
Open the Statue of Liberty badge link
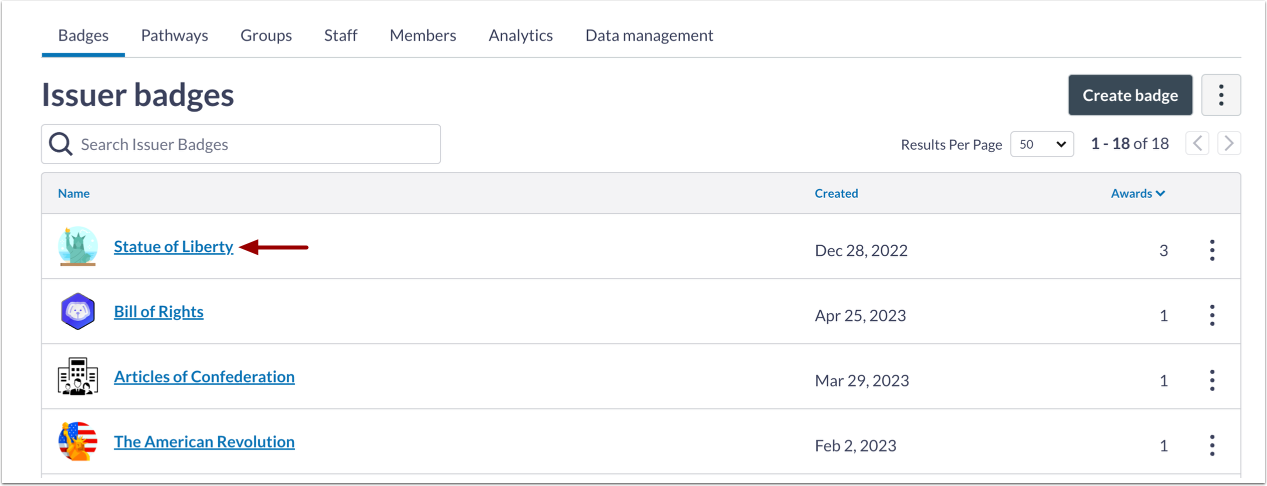[173, 247]
